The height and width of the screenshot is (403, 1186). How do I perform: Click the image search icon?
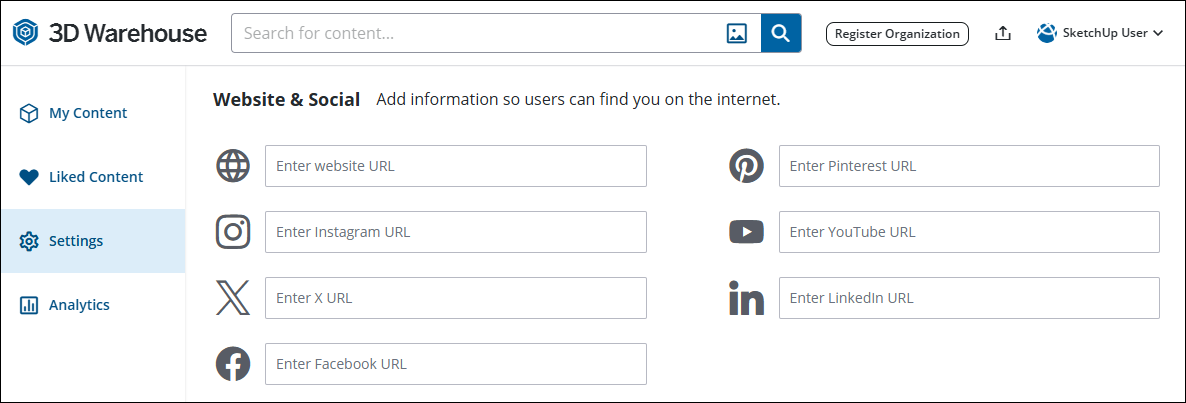pyautogui.click(x=737, y=33)
